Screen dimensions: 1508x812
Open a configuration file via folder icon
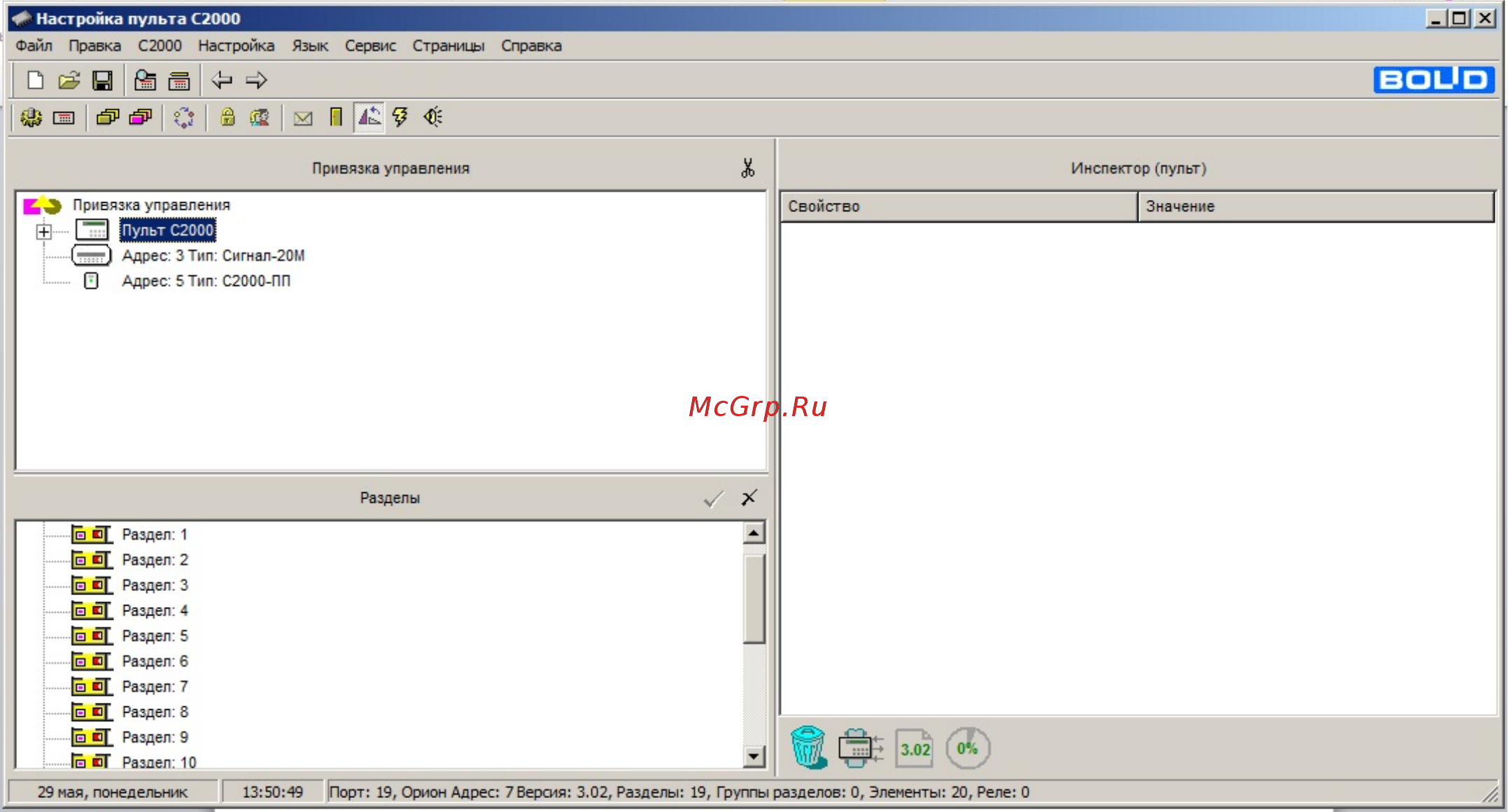[x=69, y=80]
